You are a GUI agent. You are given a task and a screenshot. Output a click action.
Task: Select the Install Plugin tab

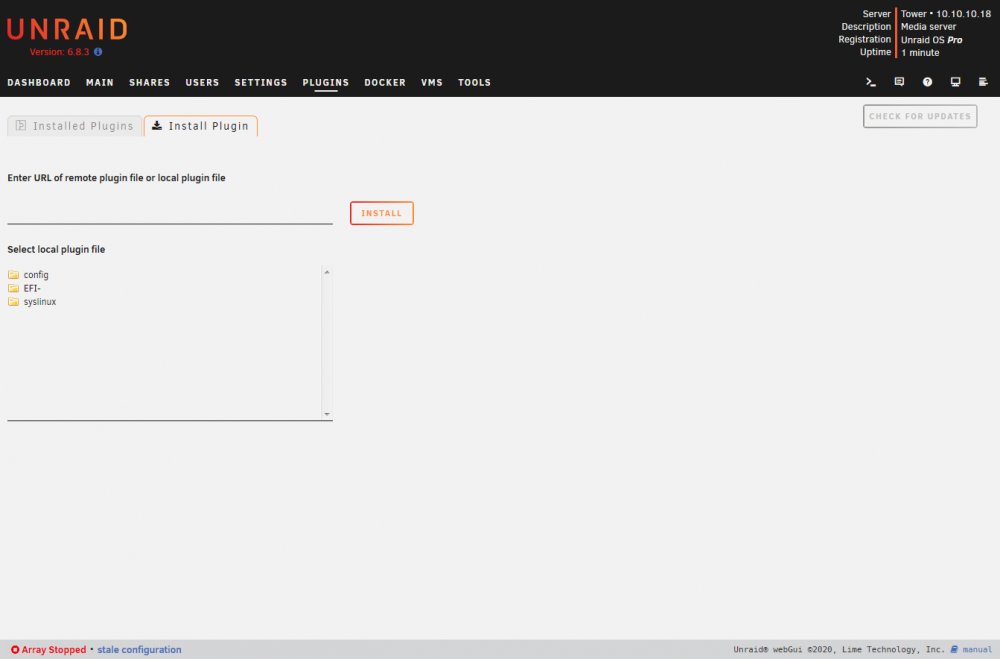click(x=201, y=126)
